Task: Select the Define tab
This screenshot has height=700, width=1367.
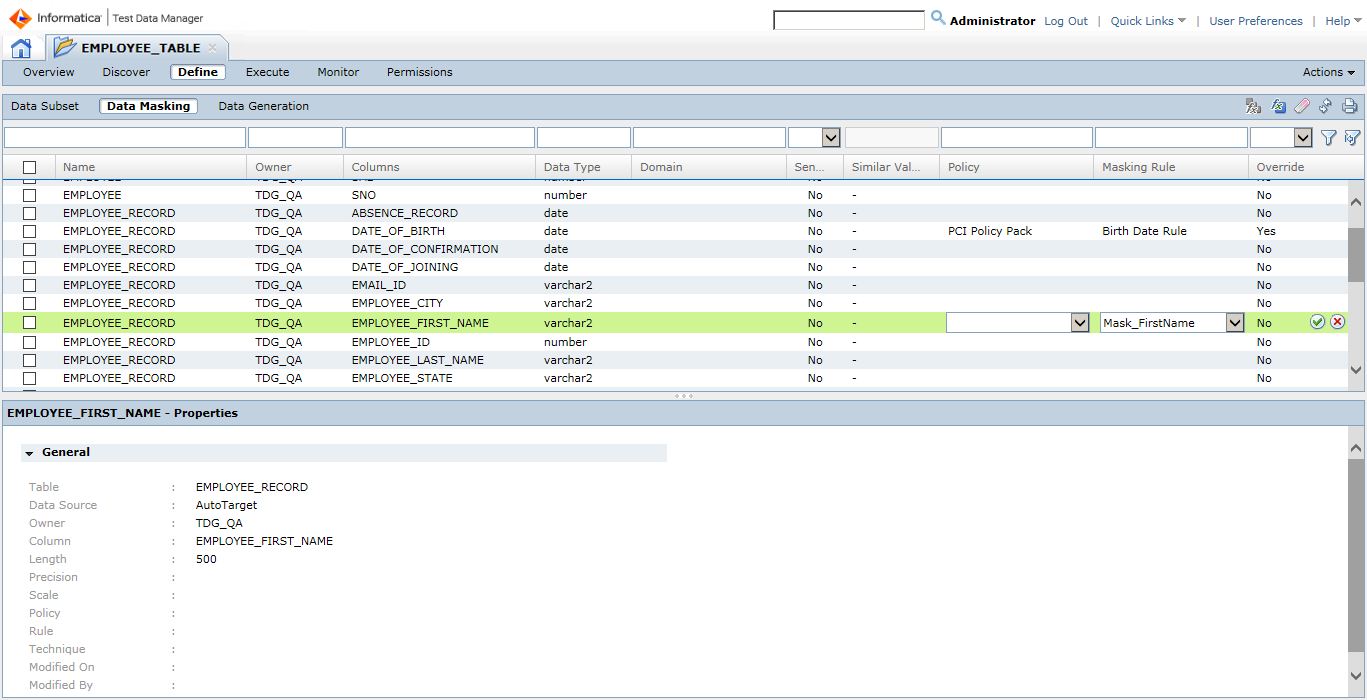Action: pyautogui.click(x=198, y=72)
